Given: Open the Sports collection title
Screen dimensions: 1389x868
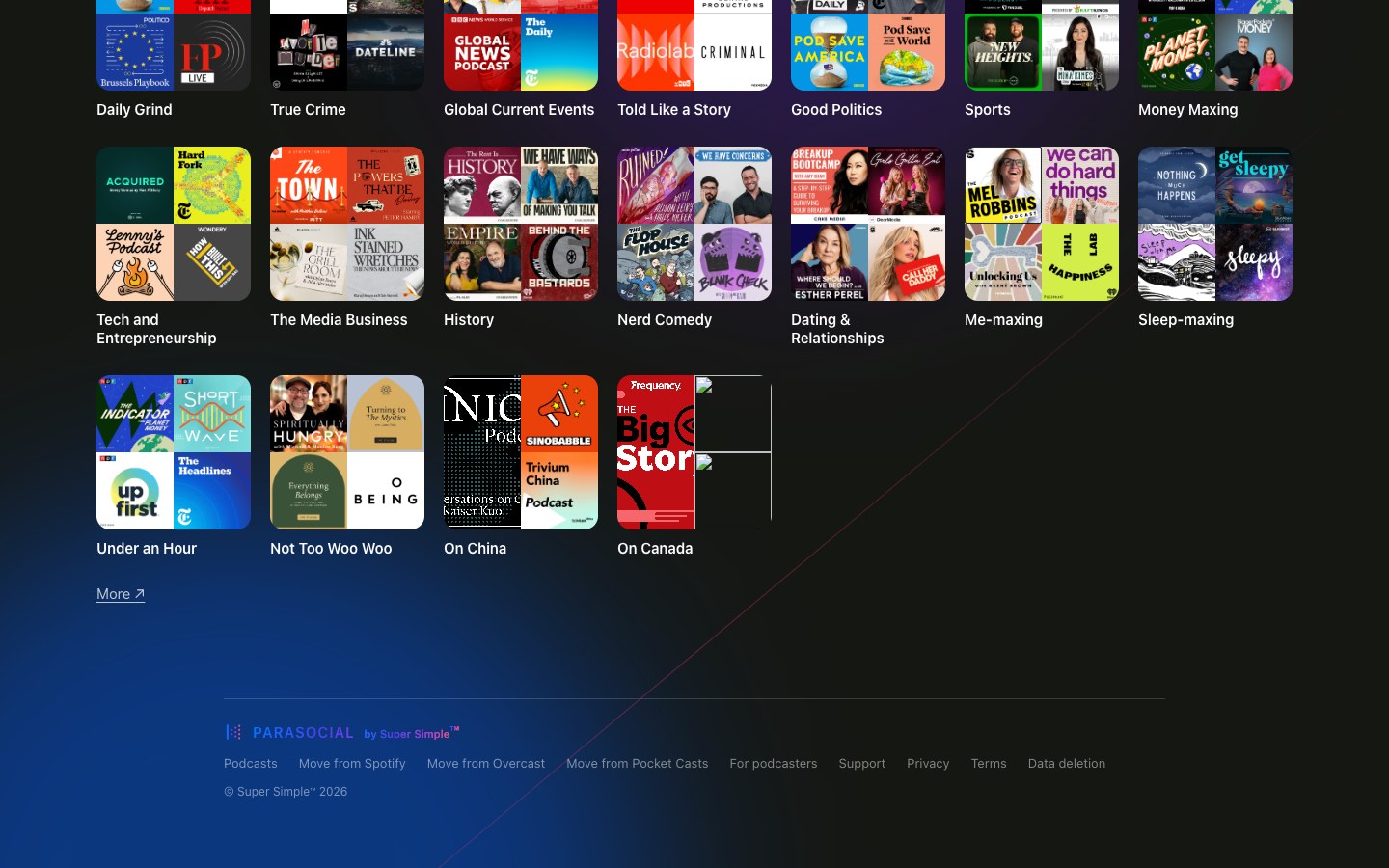Looking at the screenshot, I should (988, 110).
